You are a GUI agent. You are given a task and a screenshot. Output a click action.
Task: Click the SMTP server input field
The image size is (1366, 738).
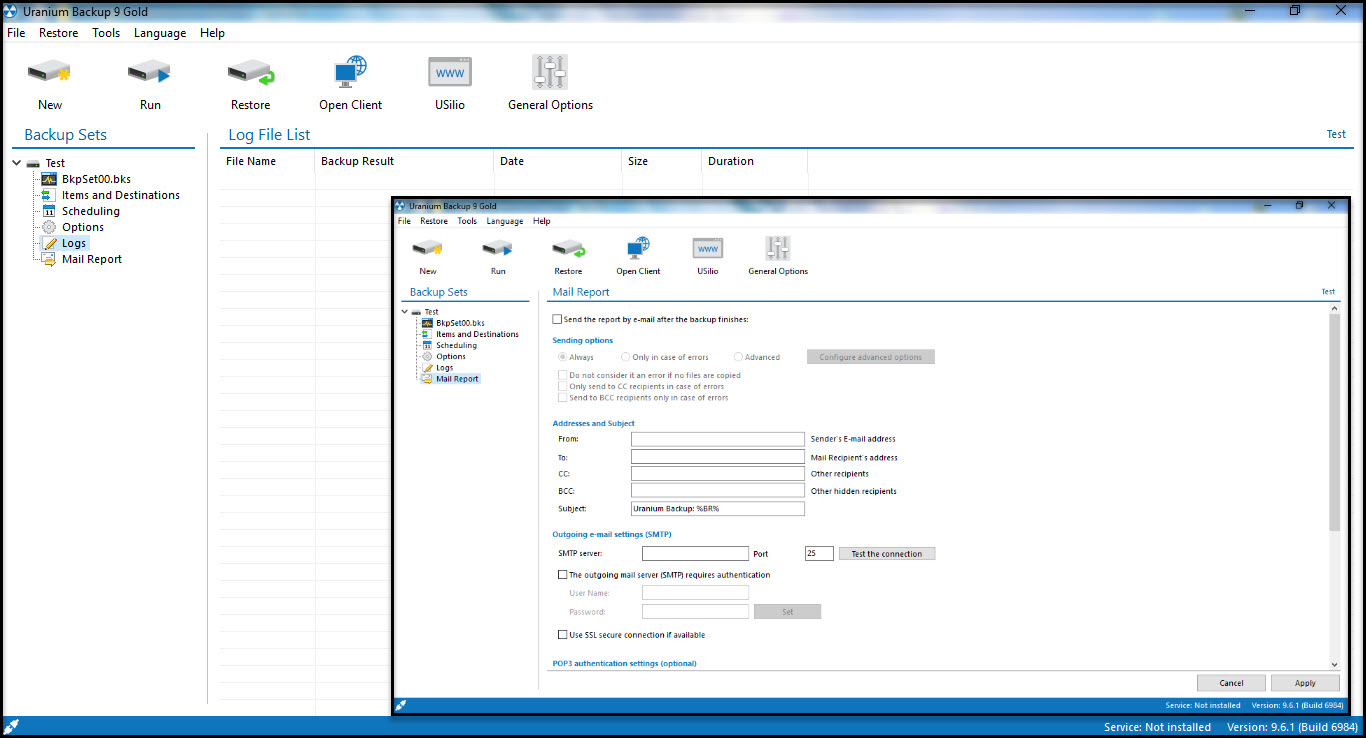click(x=695, y=554)
